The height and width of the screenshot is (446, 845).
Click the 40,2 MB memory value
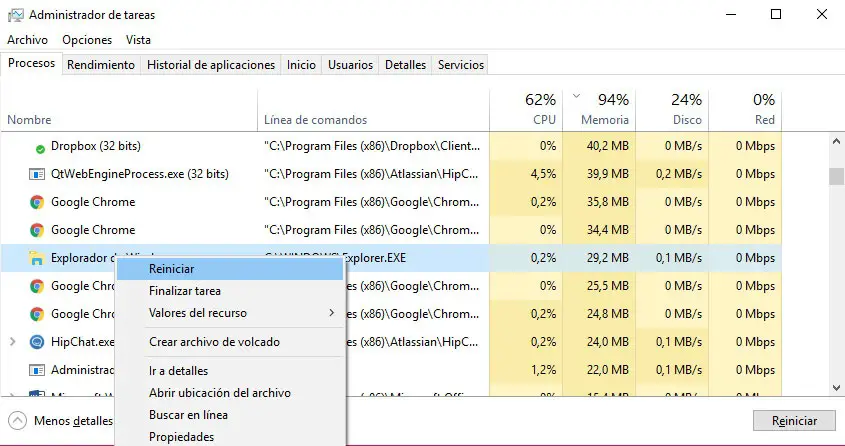pos(607,146)
